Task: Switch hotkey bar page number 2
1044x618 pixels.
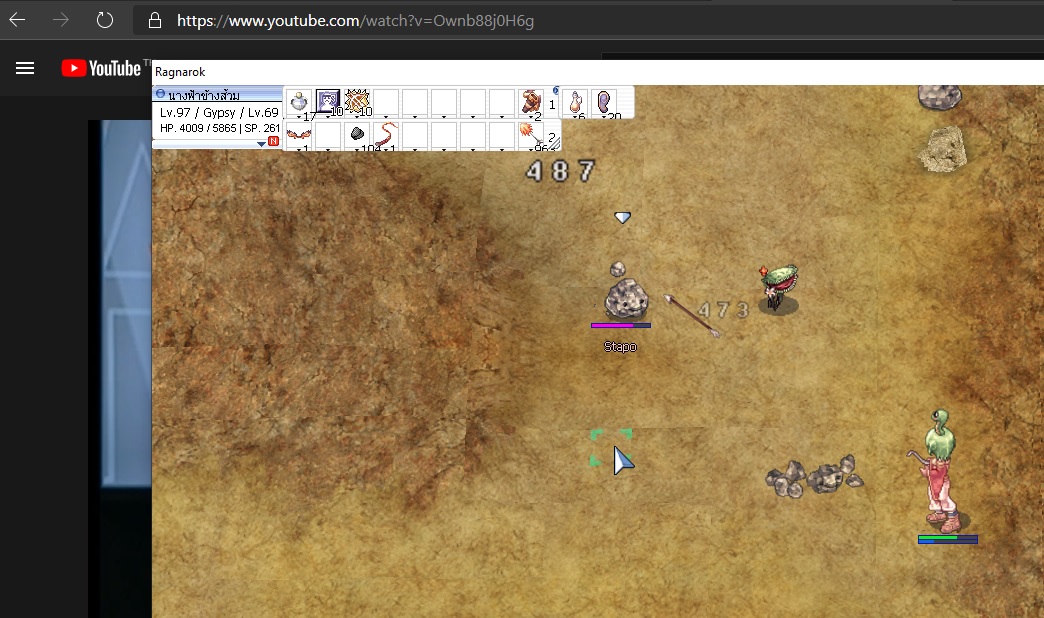Action: click(552, 137)
